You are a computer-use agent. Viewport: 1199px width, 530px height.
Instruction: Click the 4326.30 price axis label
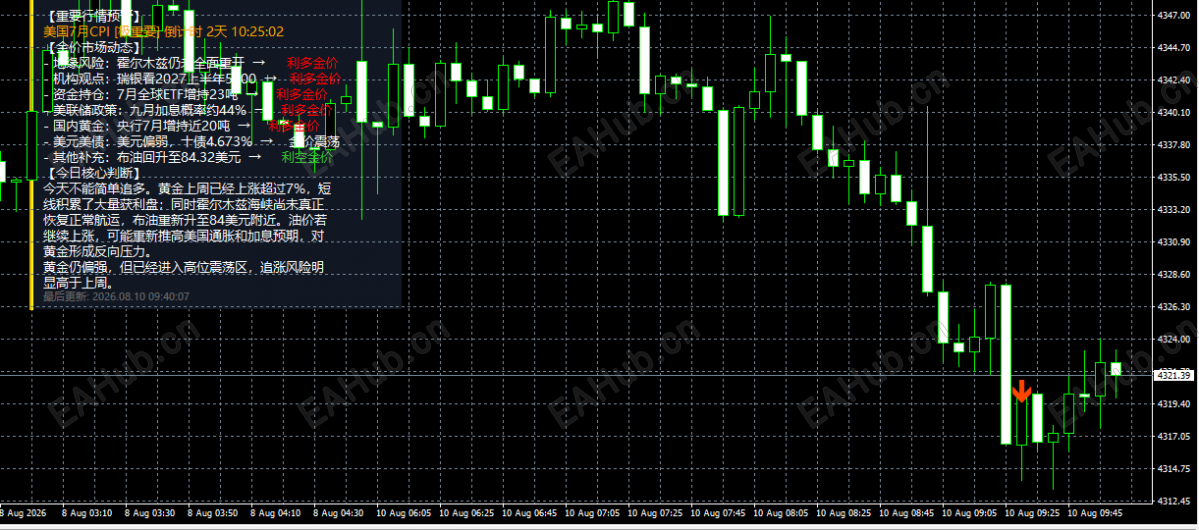[1175, 307]
